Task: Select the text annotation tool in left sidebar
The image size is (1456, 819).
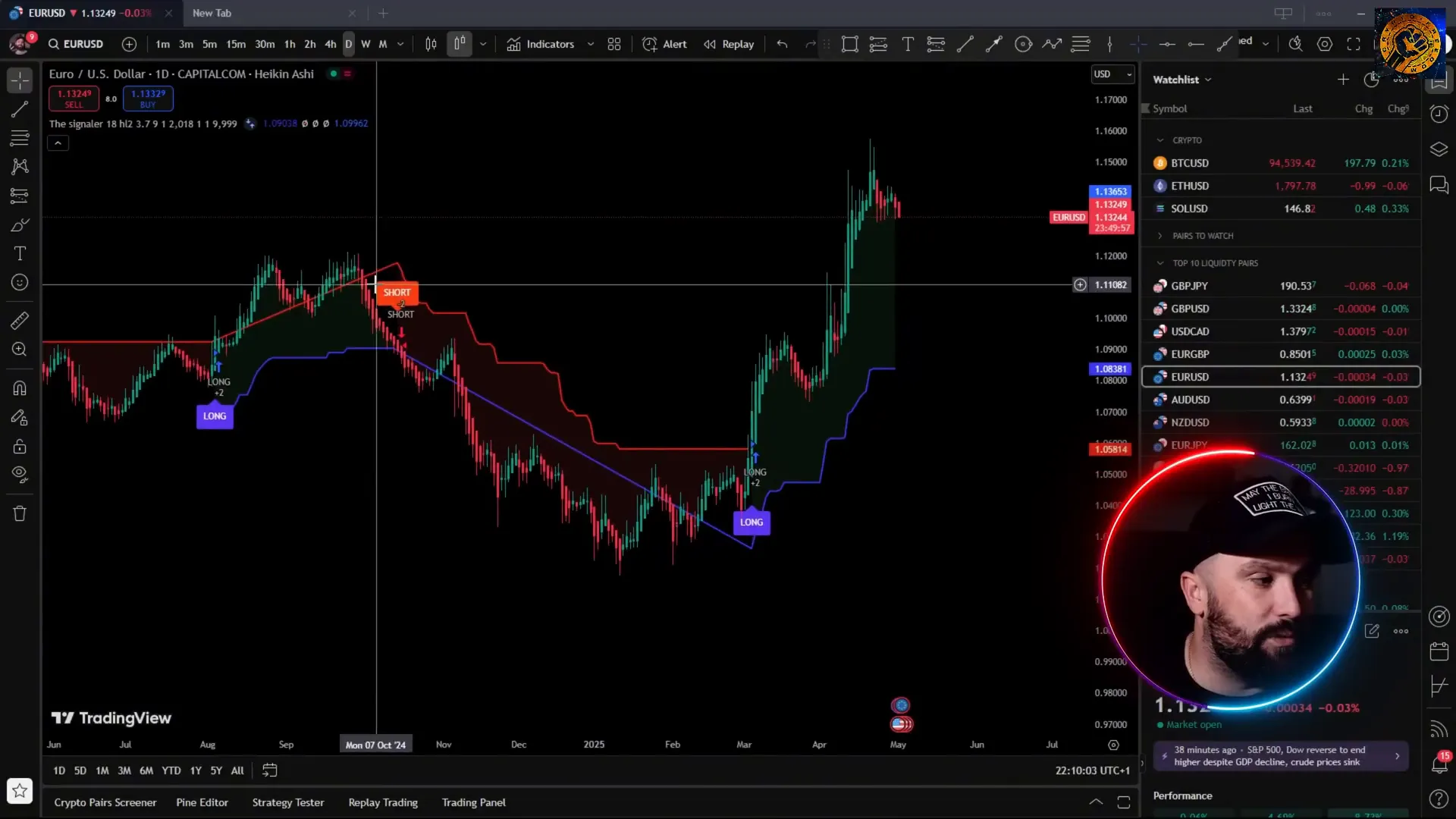Action: 20,253
